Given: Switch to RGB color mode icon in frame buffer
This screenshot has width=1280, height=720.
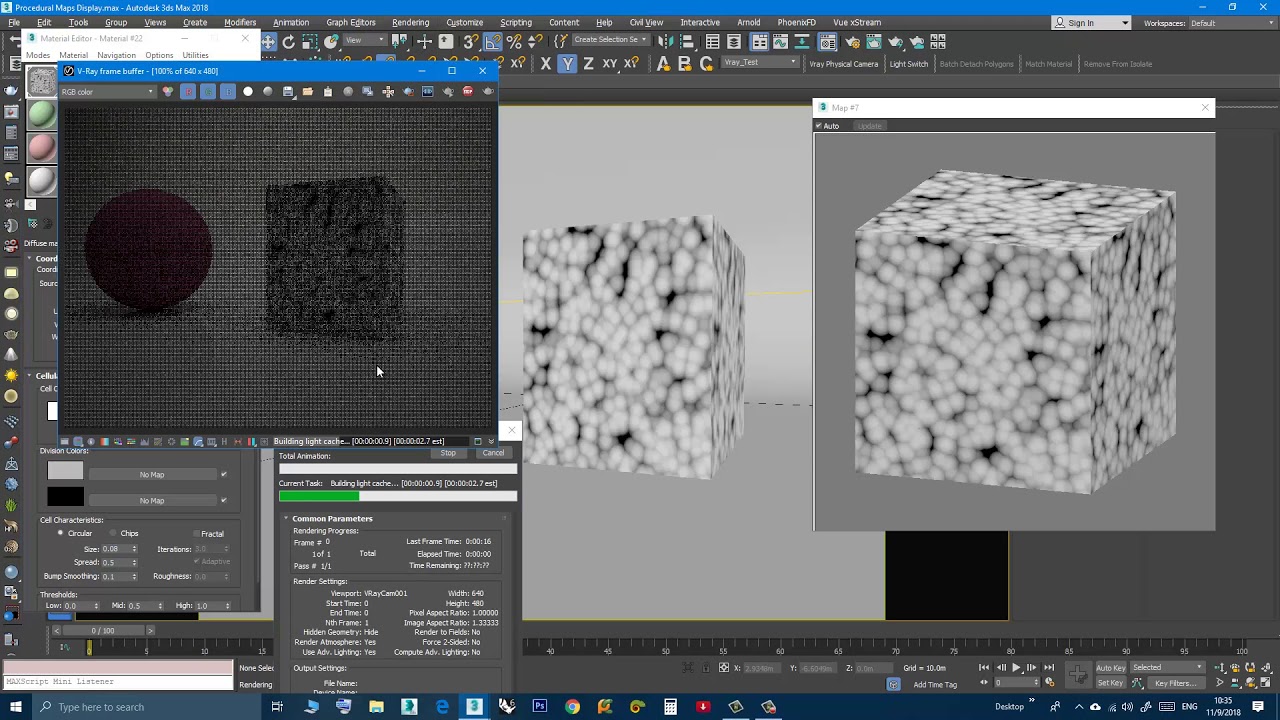Looking at the screenshot, I should pyautogui.click(x=168, y=92).
